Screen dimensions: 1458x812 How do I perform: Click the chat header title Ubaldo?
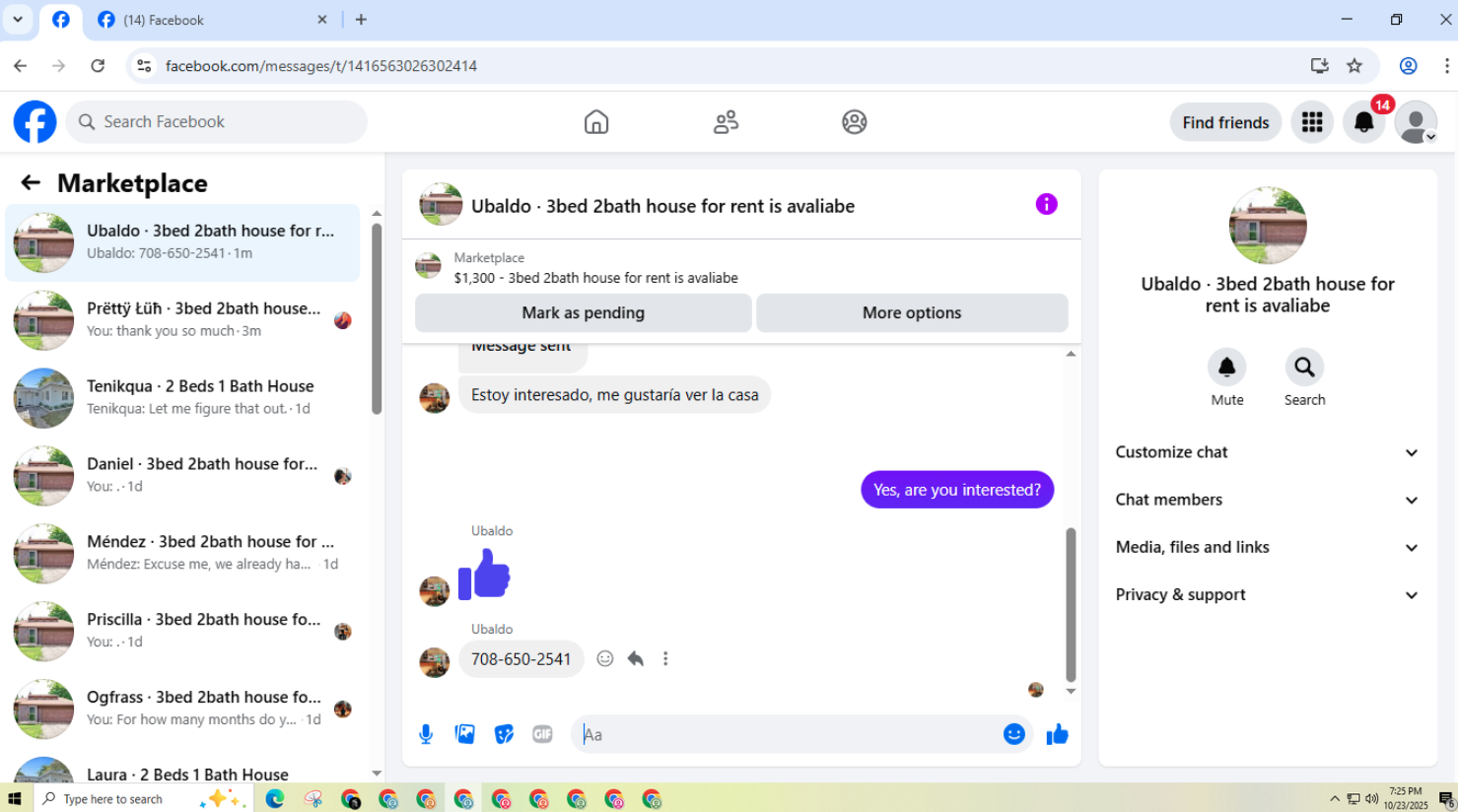click(662, 206)
